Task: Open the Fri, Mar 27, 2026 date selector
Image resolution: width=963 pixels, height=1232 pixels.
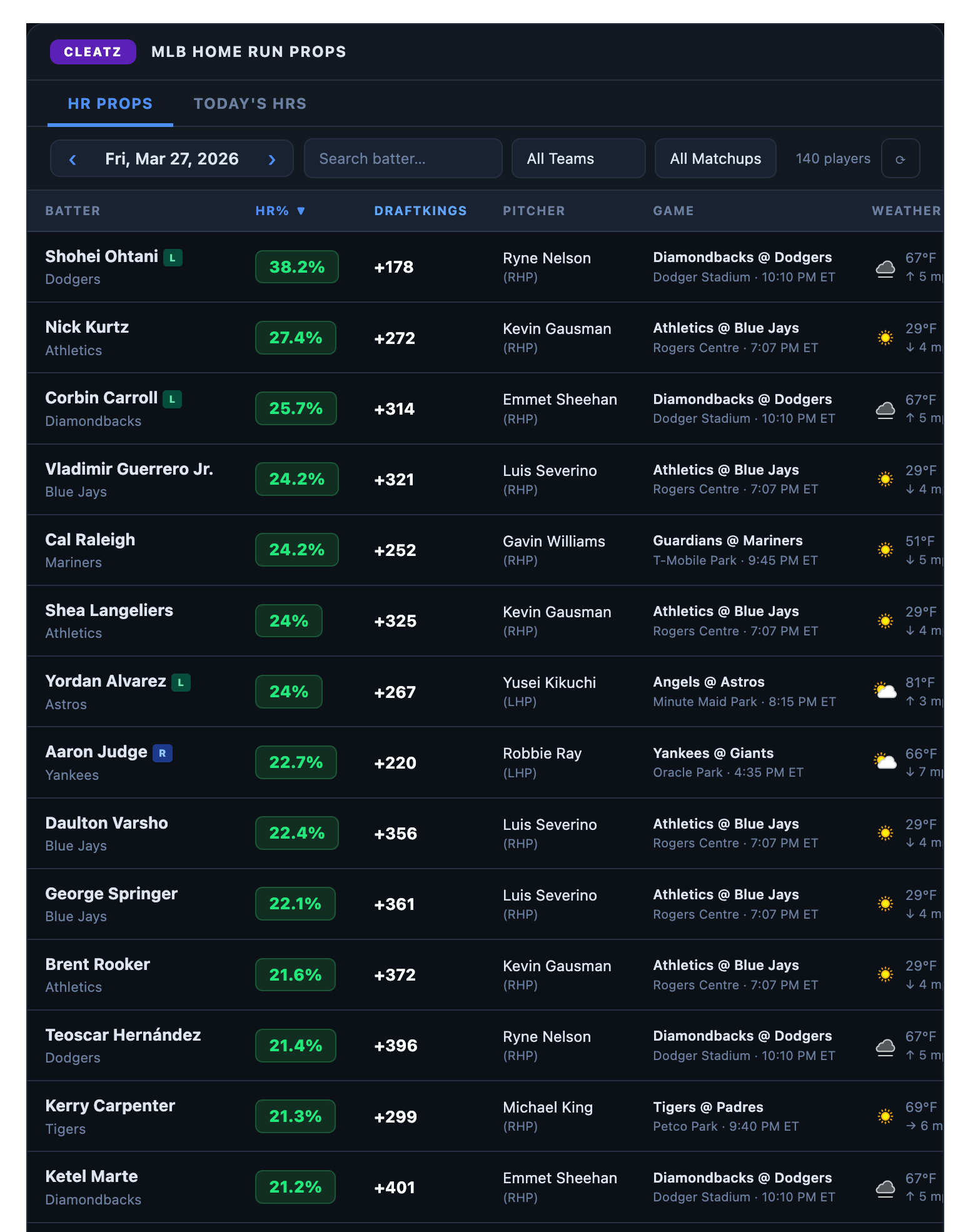Action: (x=172, y=159)
